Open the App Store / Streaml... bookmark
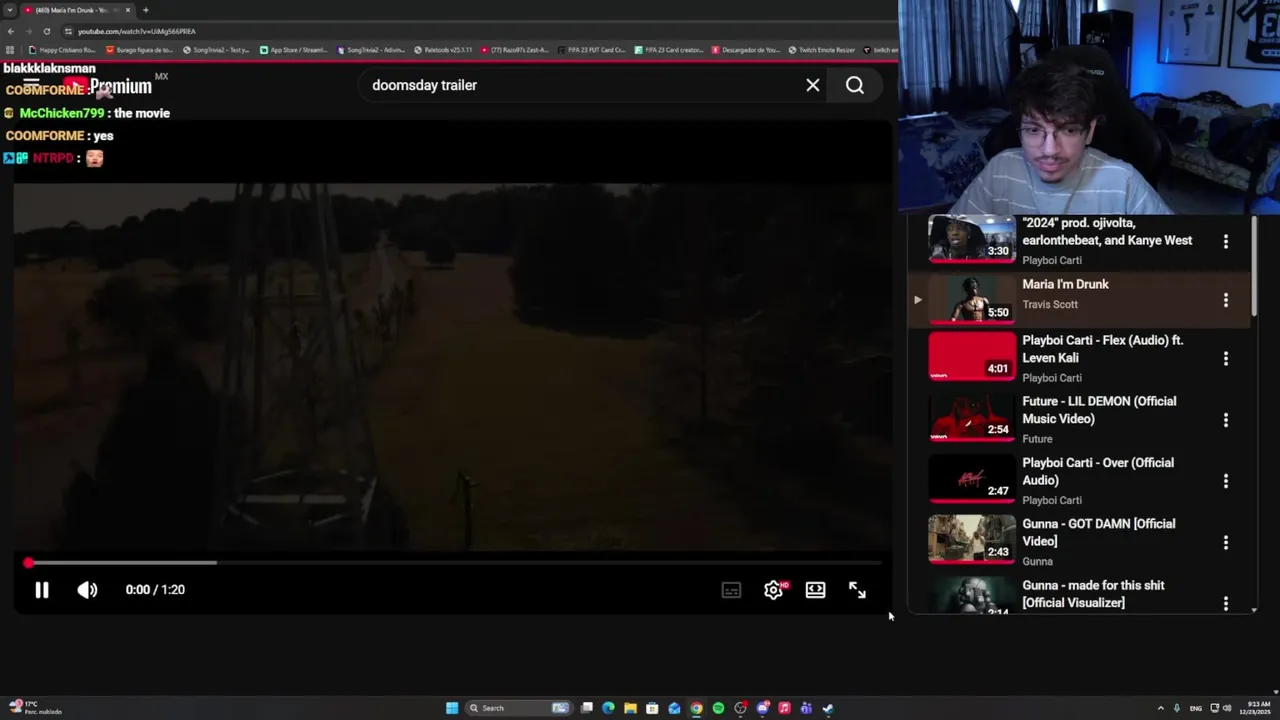 pyautogui.click(x=293, y=50)
